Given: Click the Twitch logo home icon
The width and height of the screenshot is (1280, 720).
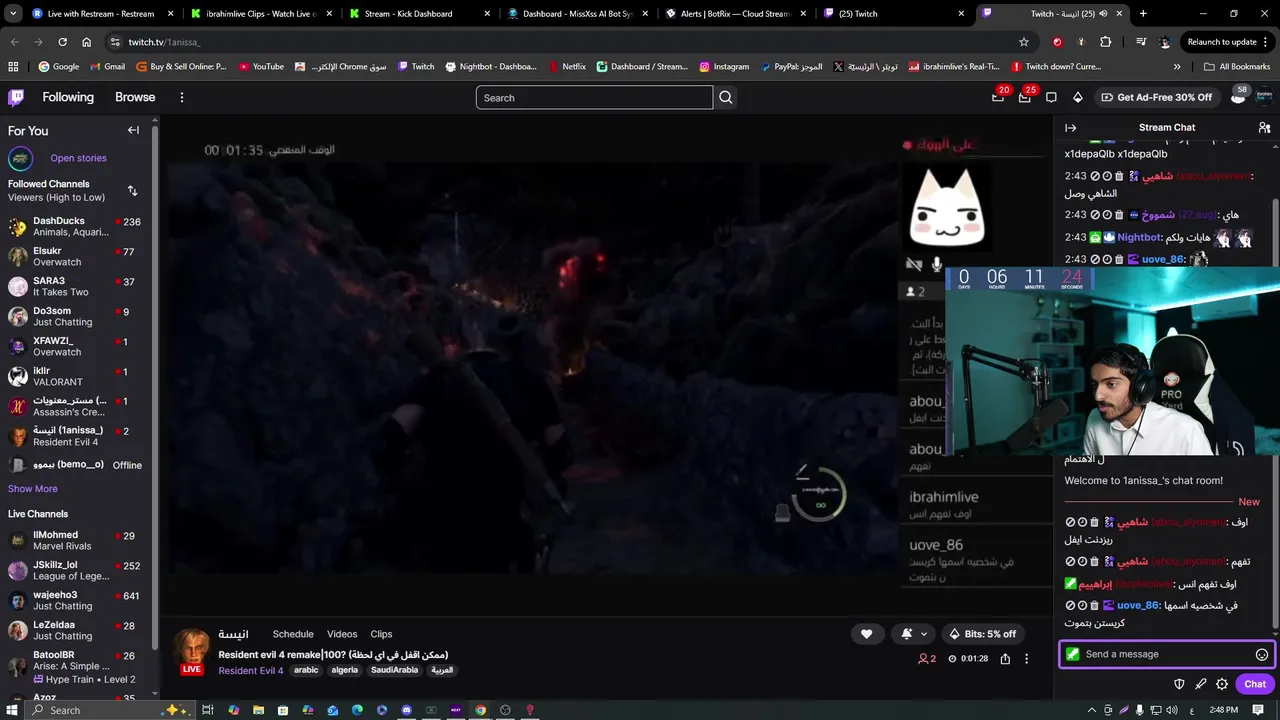Looking at the screenshot, I should tap(16, 97).
